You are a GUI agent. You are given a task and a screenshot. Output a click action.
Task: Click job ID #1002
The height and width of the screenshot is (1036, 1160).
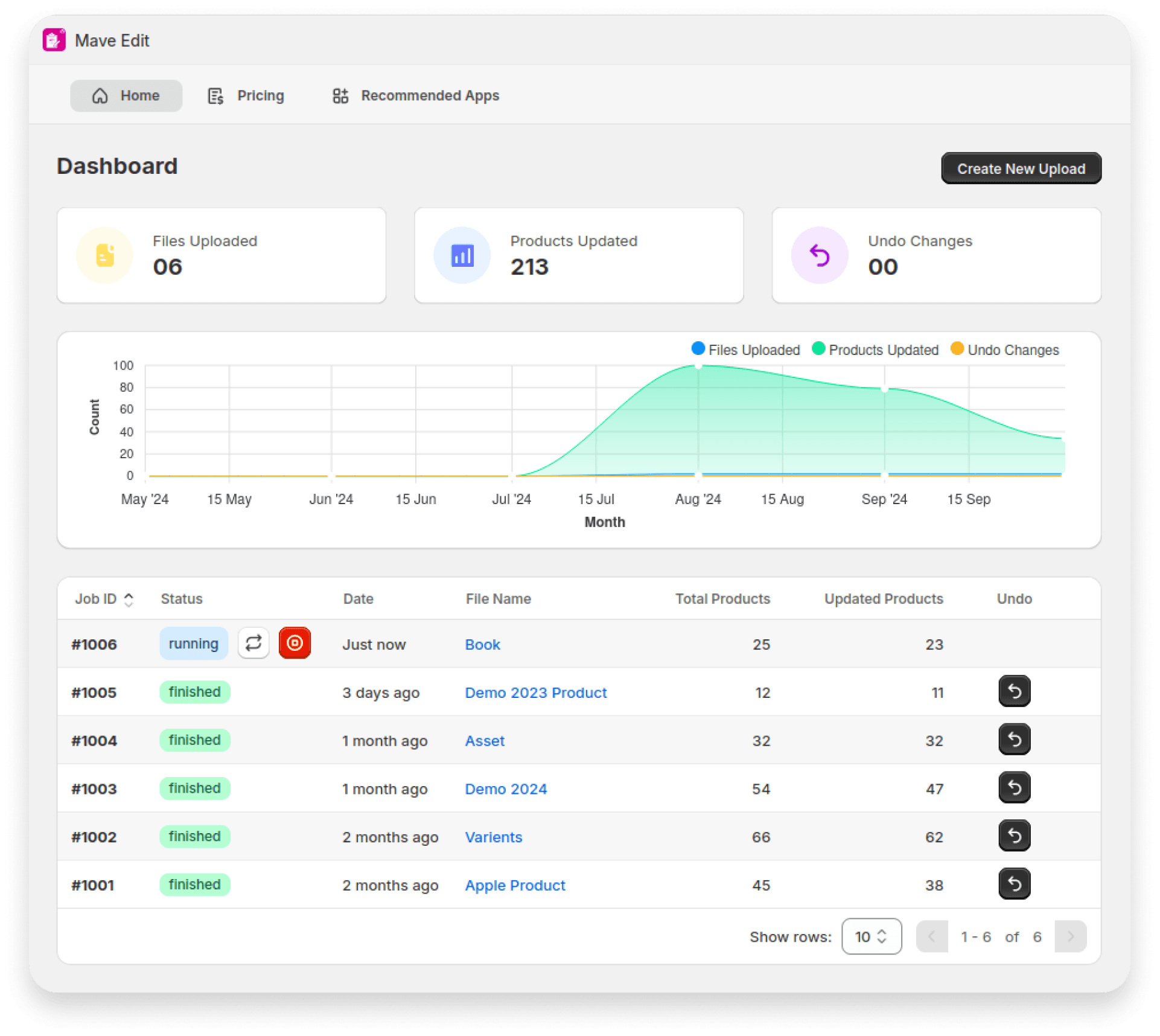coord(94,837)
